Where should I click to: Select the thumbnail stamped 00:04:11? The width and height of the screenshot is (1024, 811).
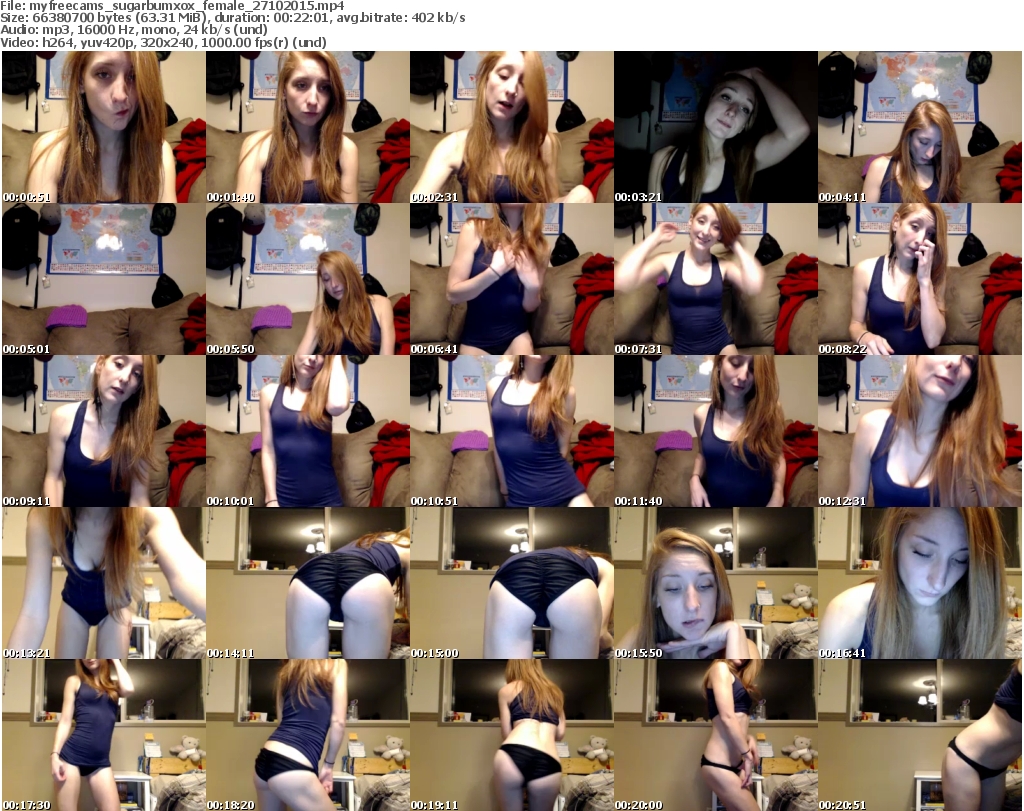click(x=920, y=127)
